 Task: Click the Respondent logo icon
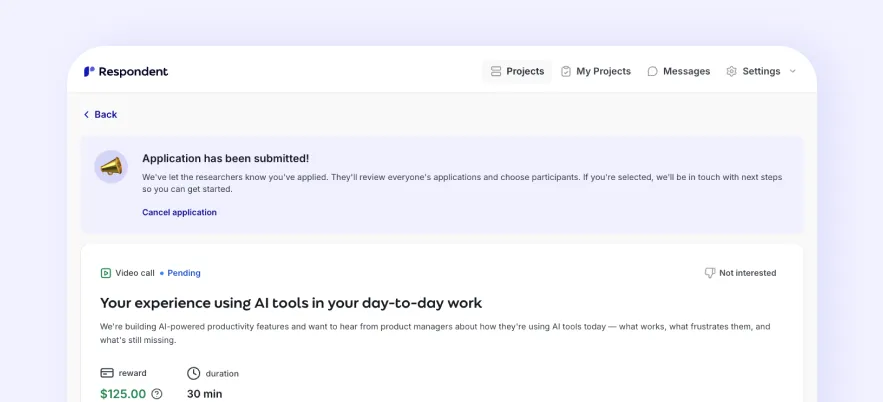tap(89, 72)
